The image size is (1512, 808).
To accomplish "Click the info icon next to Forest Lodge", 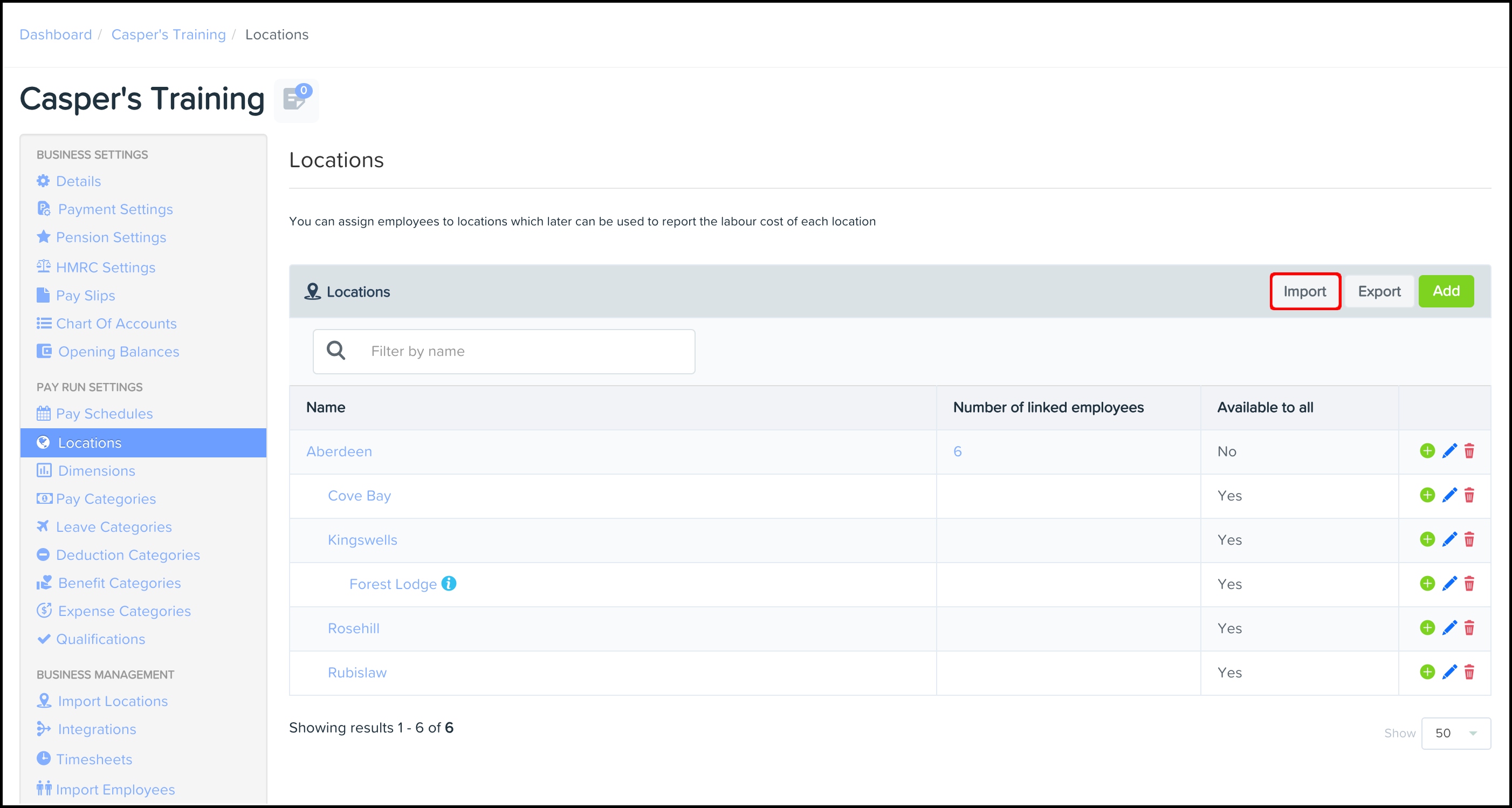I will (449, 584).
